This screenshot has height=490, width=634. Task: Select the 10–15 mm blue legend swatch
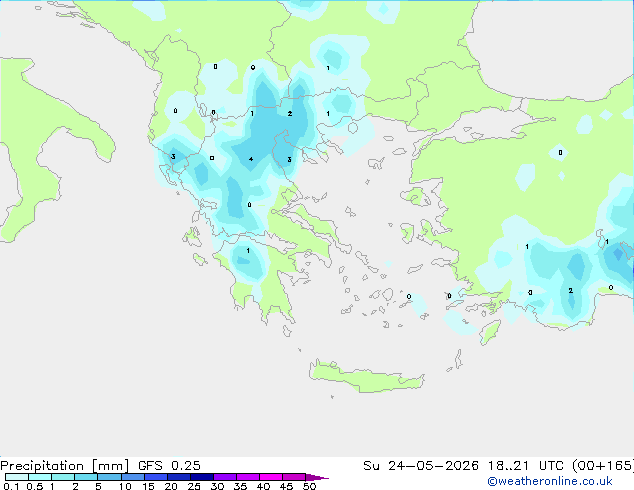pyautogui.click(x=132, y=477)
